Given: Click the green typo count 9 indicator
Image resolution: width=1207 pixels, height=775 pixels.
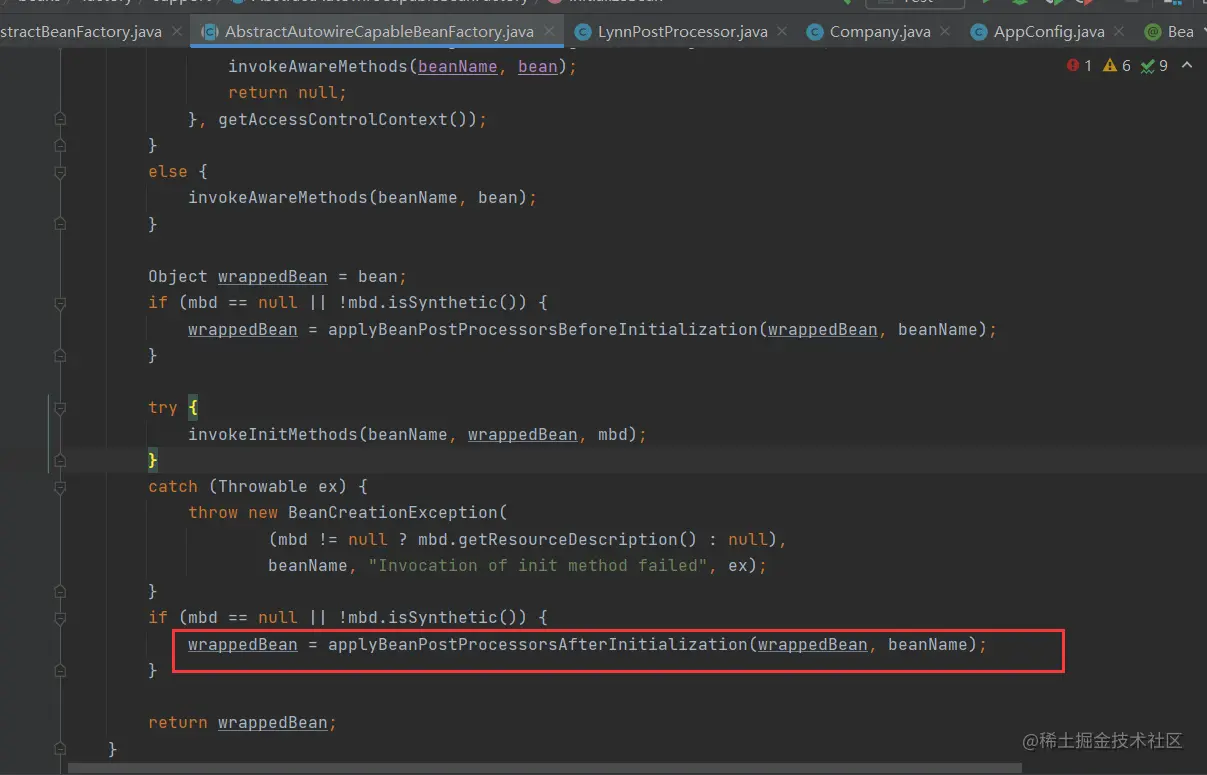Looking at the screenshot, I should coord(1154,66).
